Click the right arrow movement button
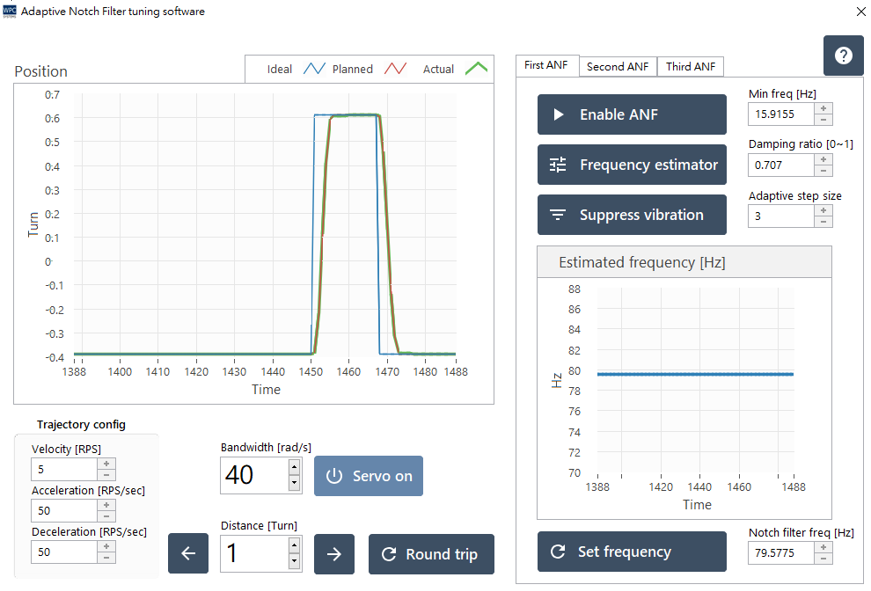Screen dimensions: 871x591 click(333, 553)
